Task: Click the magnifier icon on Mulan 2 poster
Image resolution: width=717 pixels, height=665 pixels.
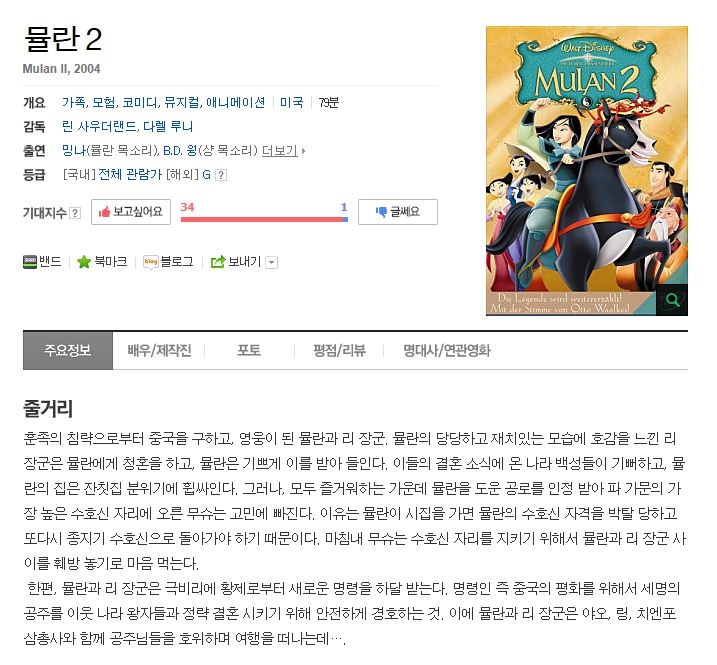Action: [672, 300]
